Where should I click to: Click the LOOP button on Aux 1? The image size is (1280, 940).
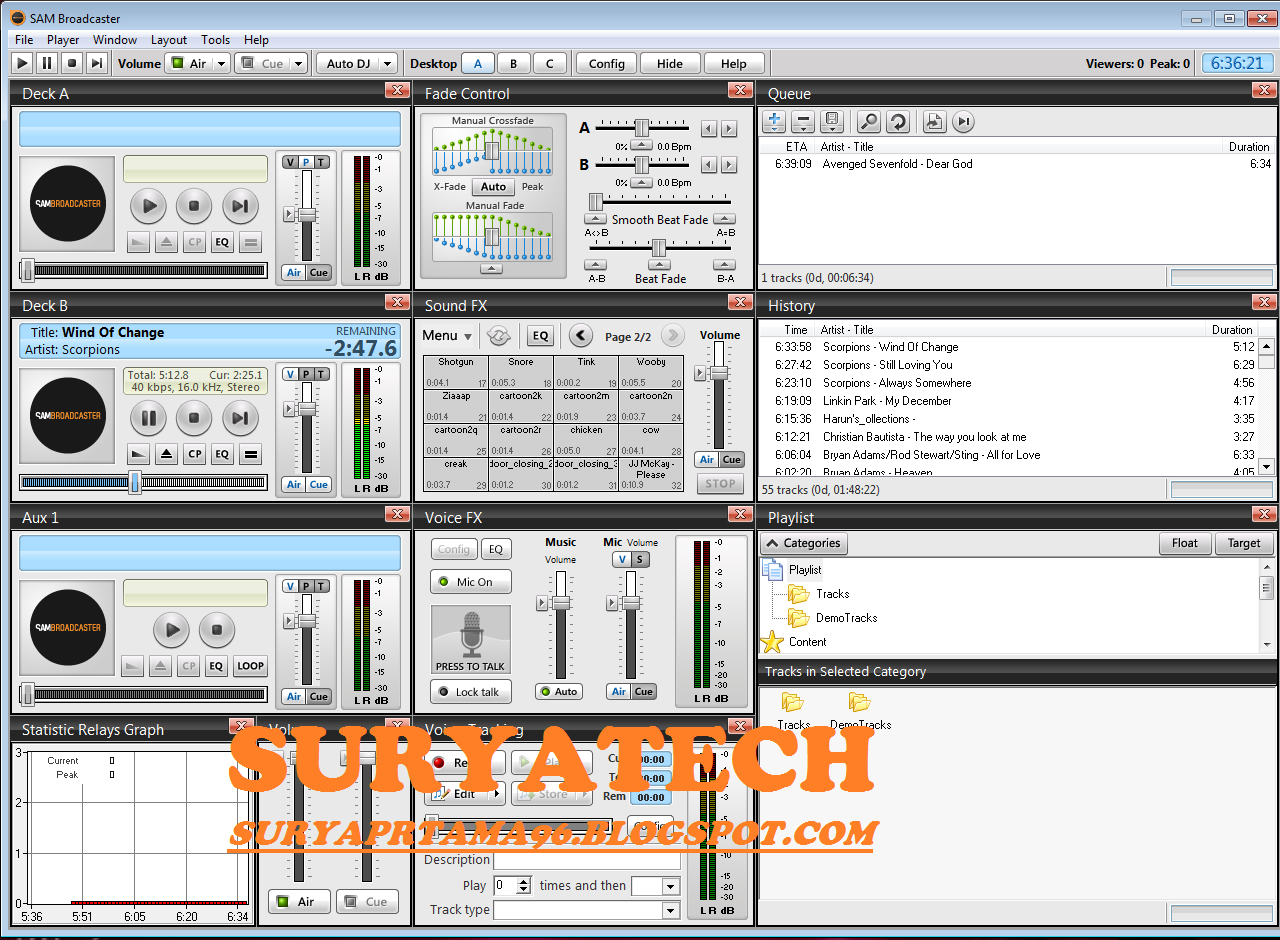[x=251, y=666]
